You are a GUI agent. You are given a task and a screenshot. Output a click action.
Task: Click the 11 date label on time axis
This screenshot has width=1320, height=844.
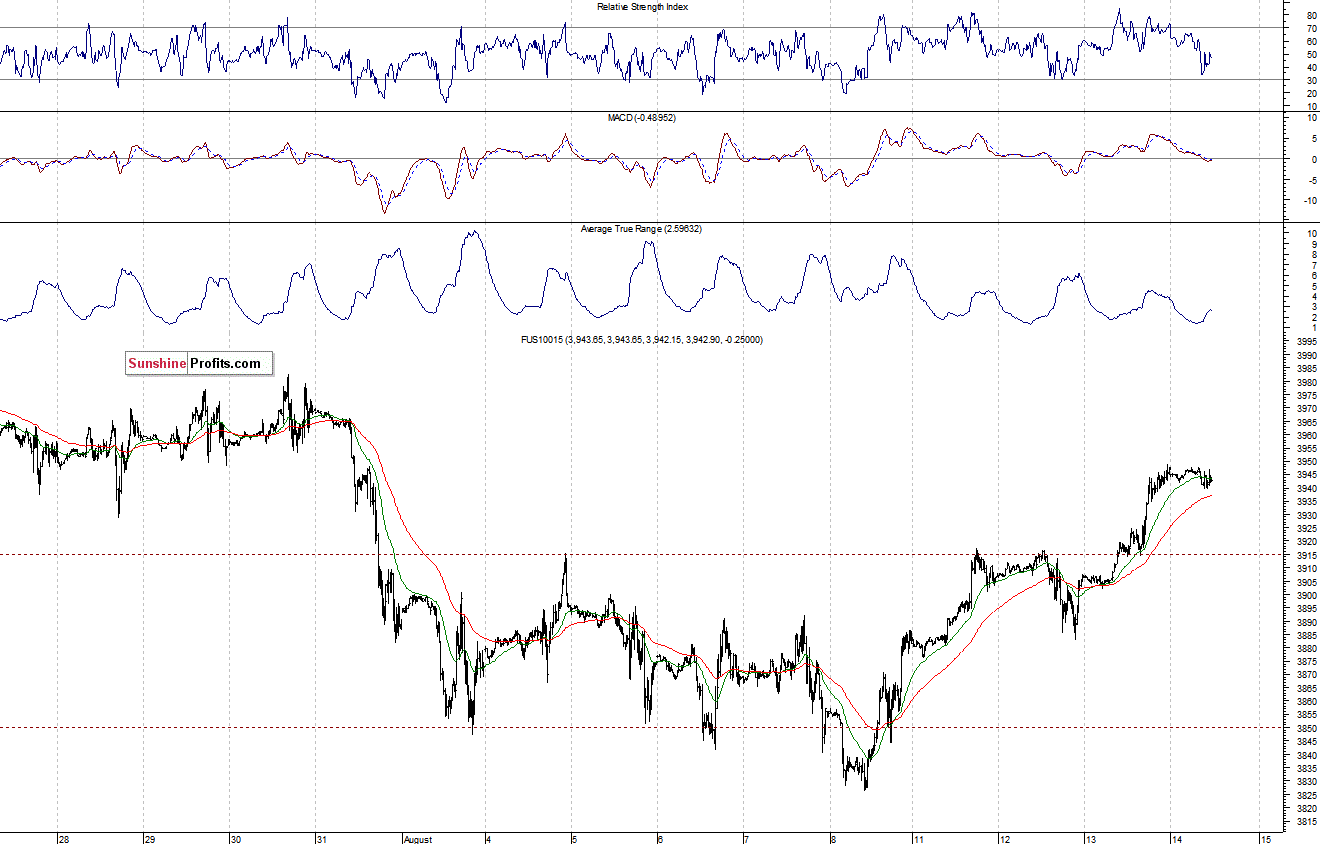(x=920, y=839)
